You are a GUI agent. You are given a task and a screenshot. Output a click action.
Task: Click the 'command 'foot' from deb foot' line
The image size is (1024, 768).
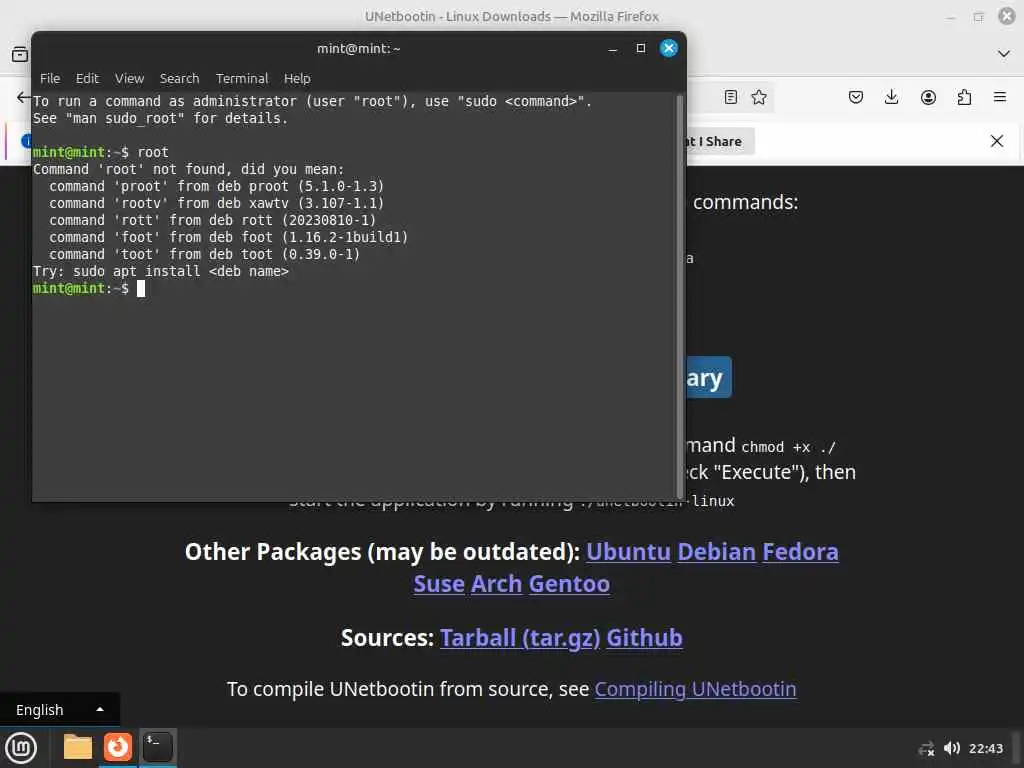tap(229, 238)
